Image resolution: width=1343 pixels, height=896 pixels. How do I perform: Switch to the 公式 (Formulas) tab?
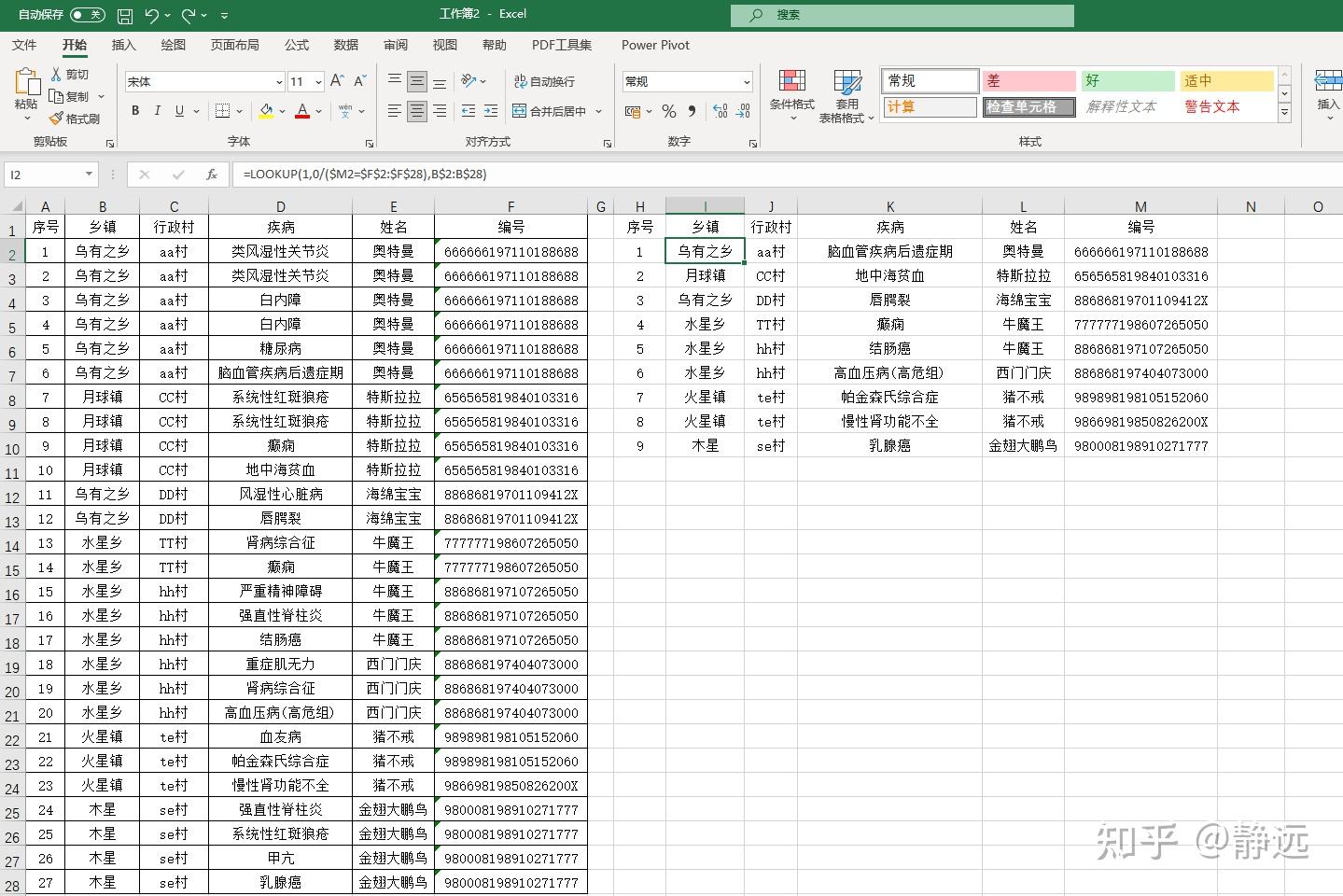[x=297, y=45]
